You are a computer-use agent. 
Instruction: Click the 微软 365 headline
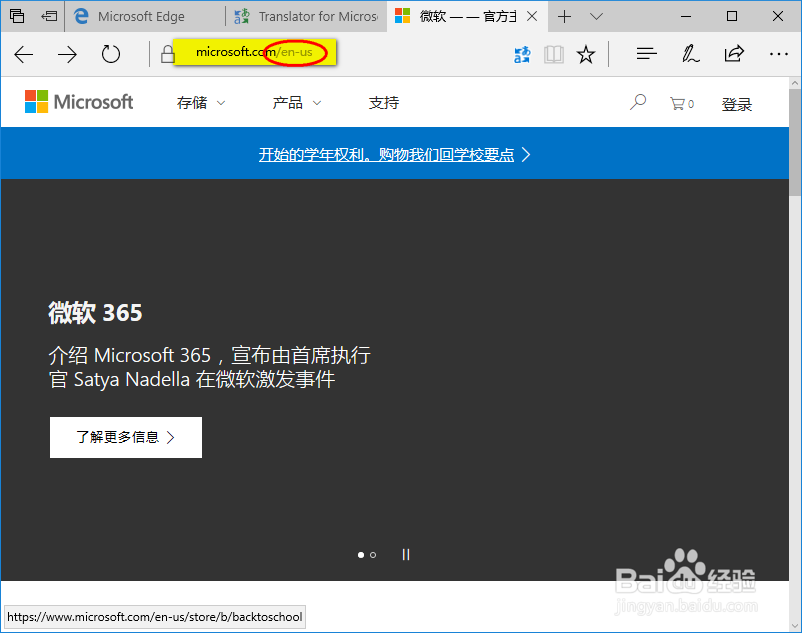coord(95,312)
